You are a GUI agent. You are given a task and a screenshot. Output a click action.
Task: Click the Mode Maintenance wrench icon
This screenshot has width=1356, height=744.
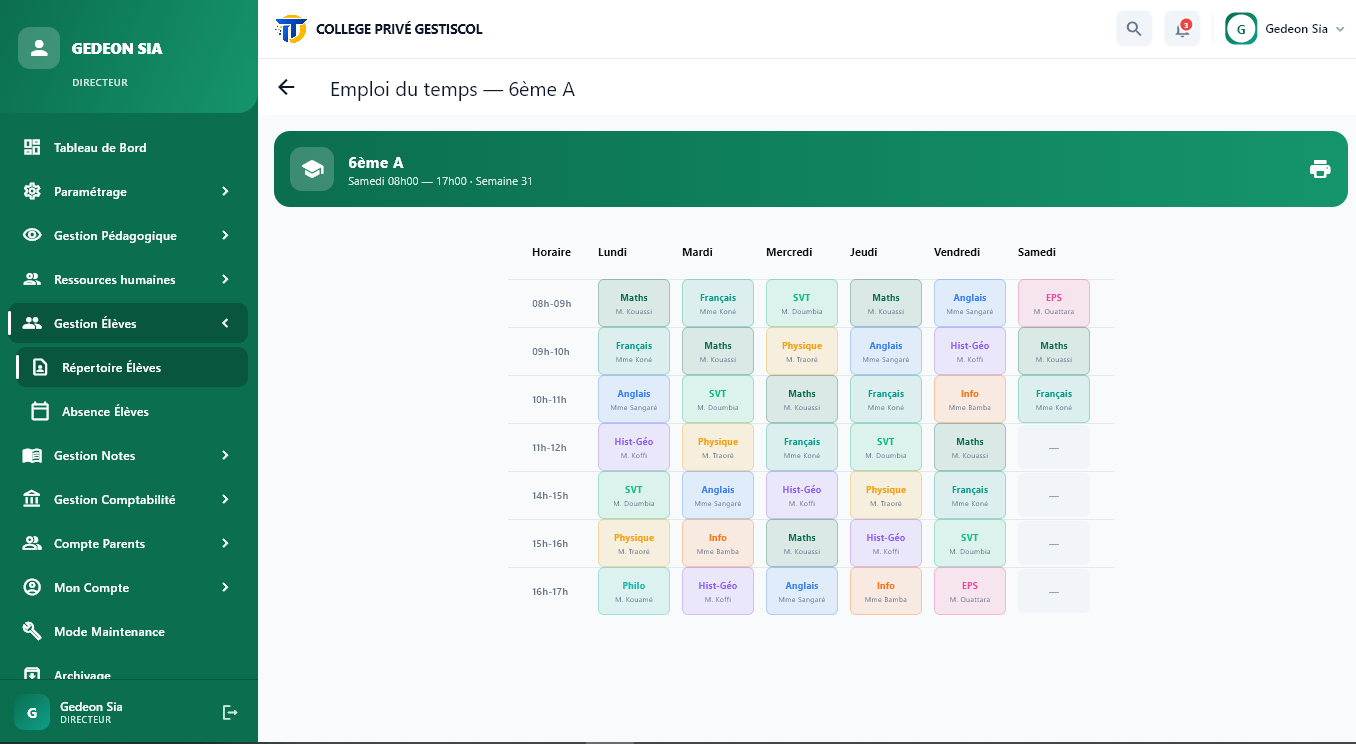(32, 631)
